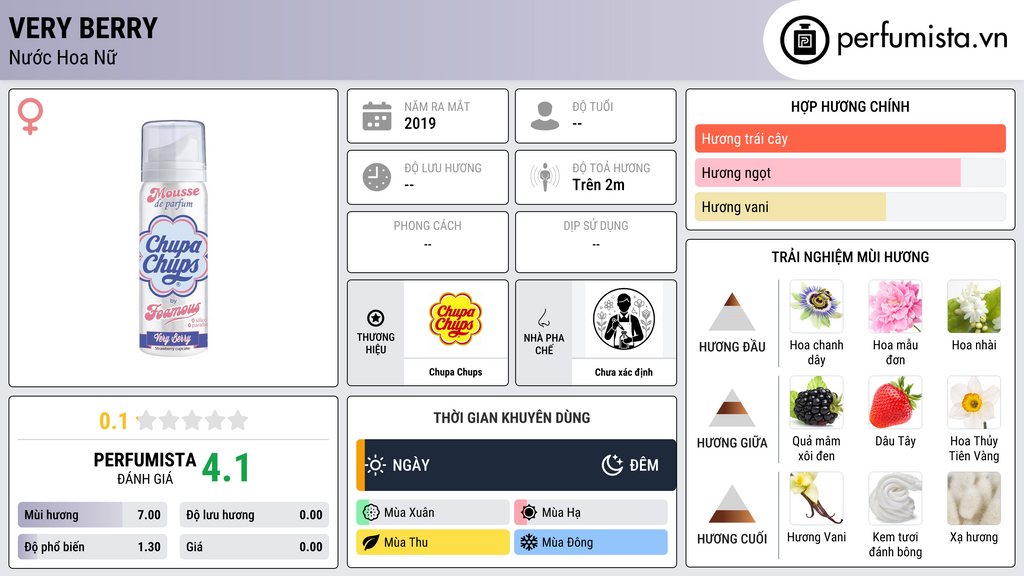This screenshot has width=1024, height=576.
Task: Click the TRẢI NGHIỆM MÙI HƯƠNG heading
Action: tap(850, 257)
